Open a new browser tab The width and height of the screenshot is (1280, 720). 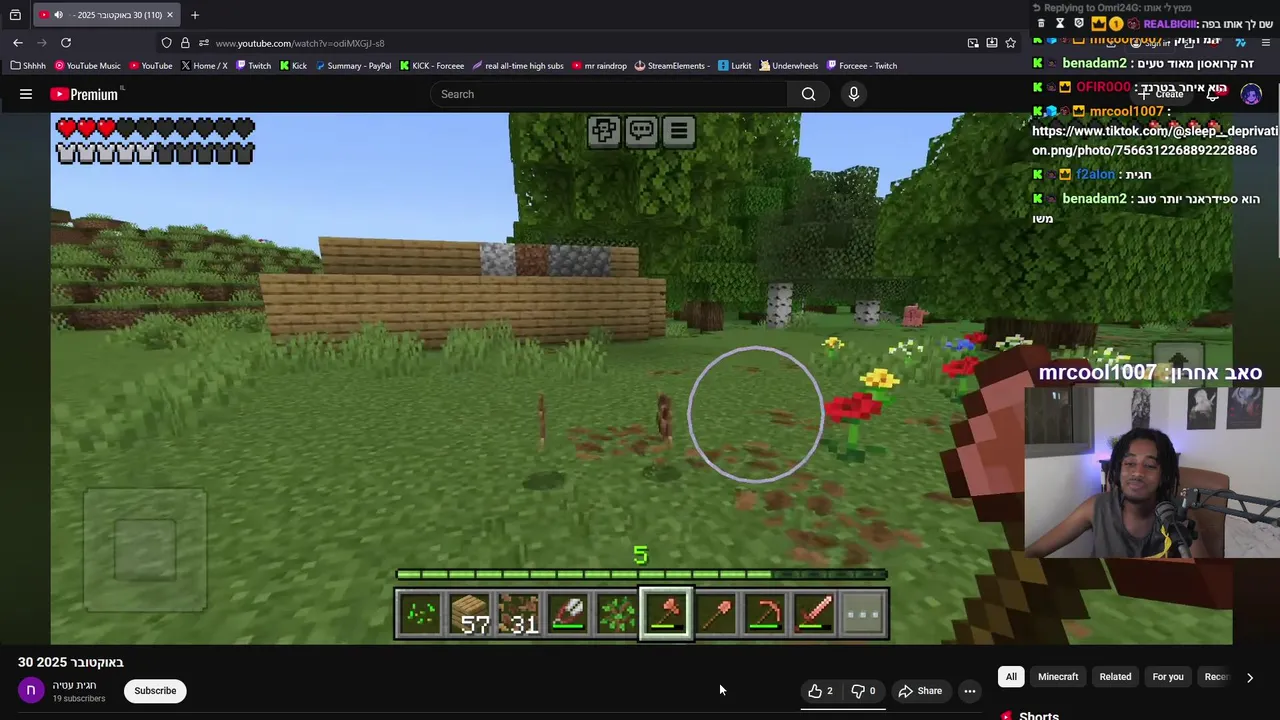(x=195, y=15)
